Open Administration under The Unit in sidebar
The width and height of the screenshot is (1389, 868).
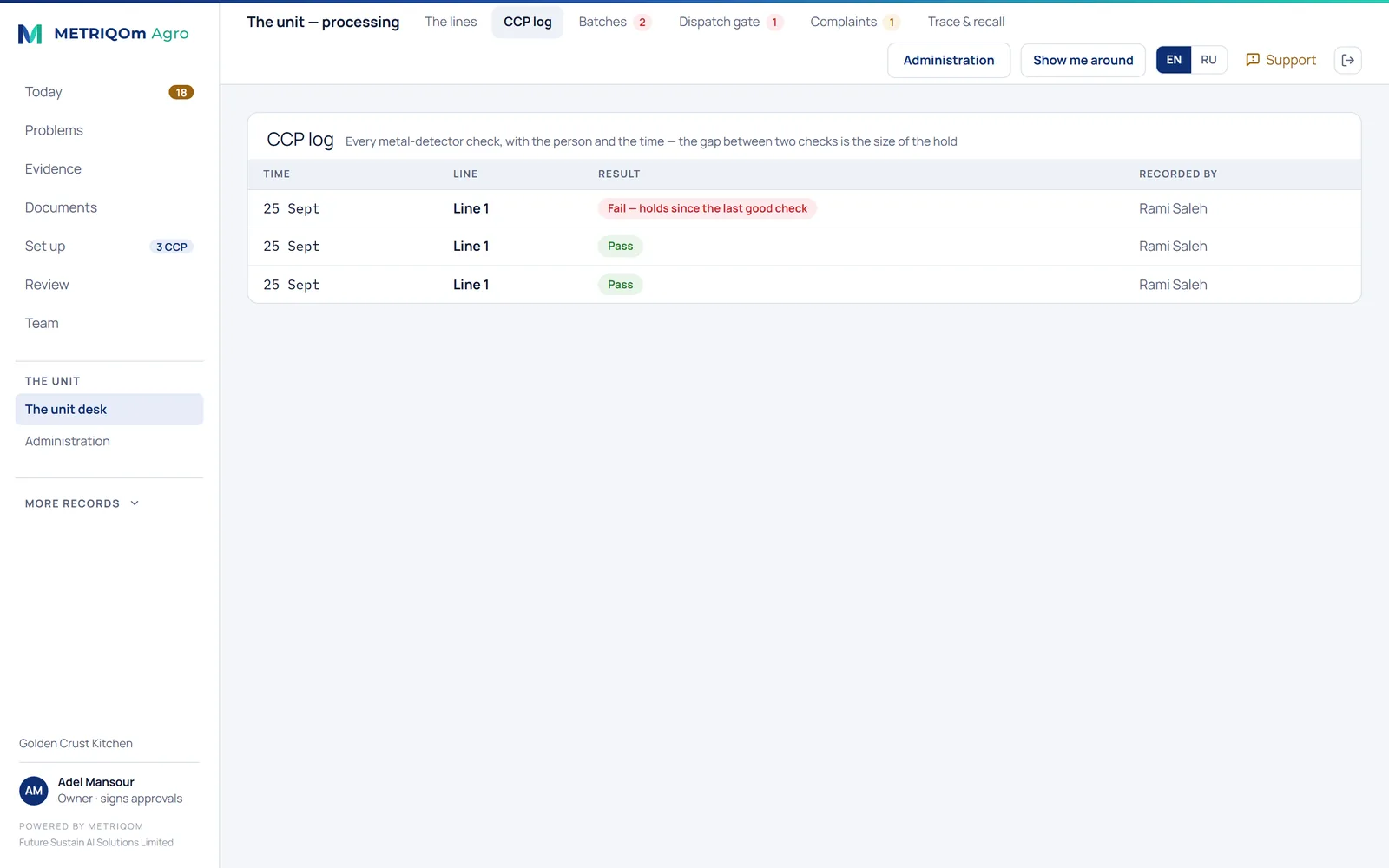(x=109, y=441)
